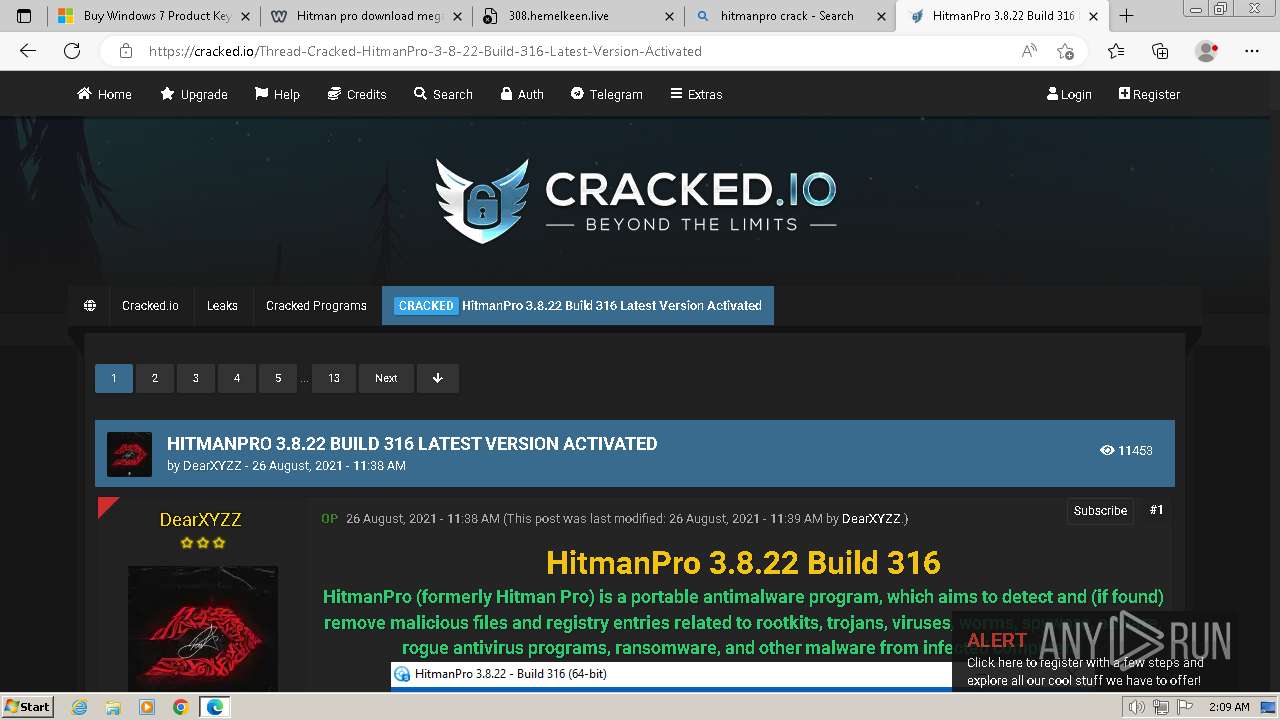
Task: Open the media player taskbar icon
Action: tap(147, 707)
